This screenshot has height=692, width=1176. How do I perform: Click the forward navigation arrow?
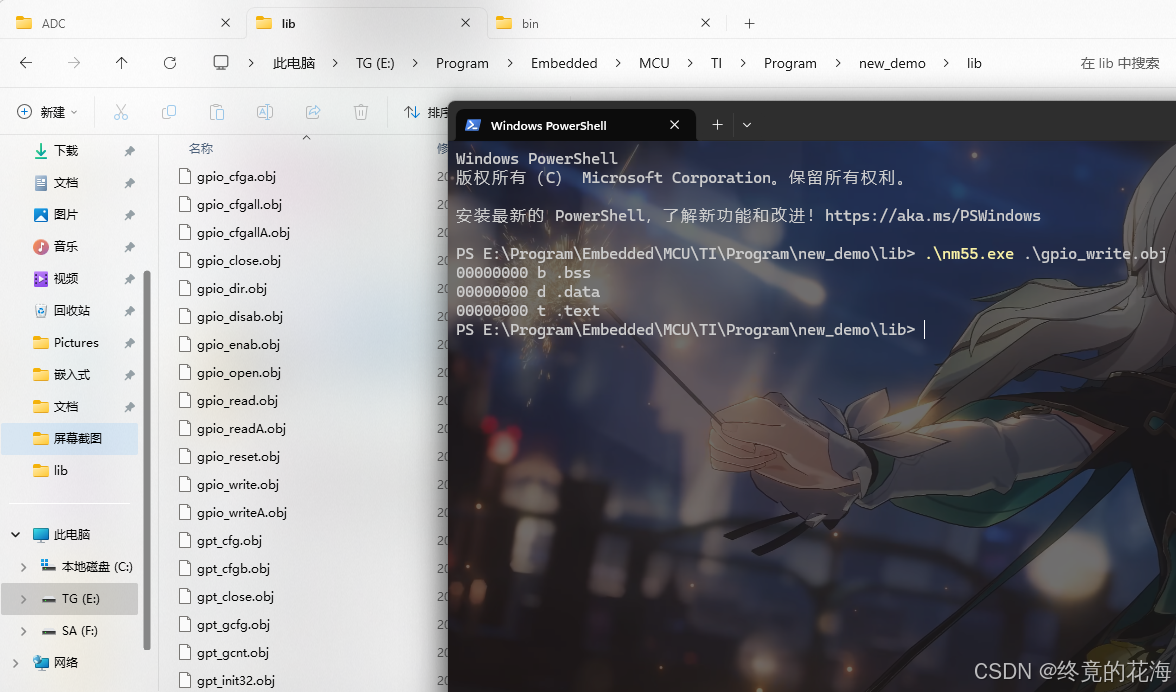tap(74, 63)
